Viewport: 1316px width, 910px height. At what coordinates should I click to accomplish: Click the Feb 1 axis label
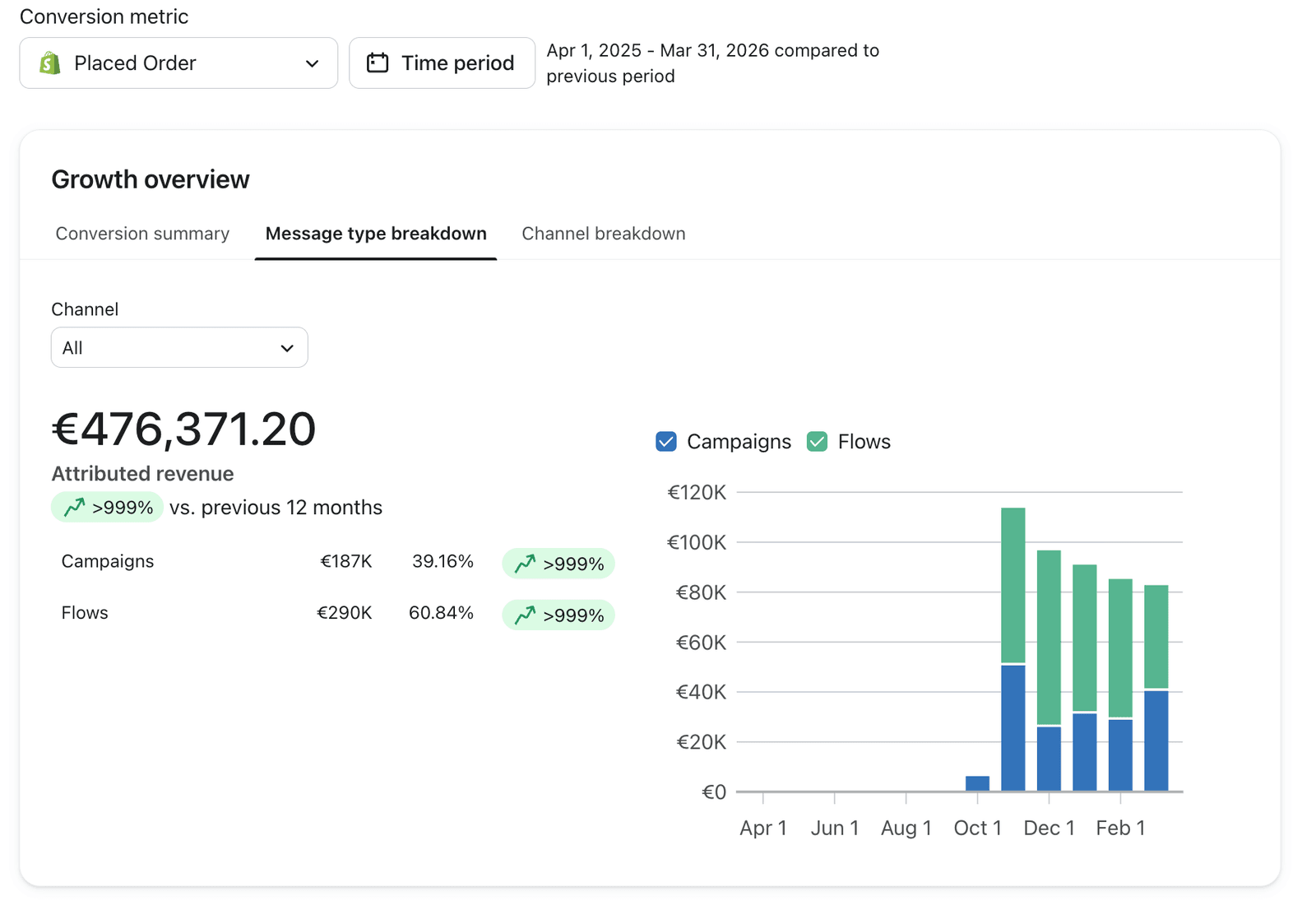pyautogui.click(x=1121, y=828)
